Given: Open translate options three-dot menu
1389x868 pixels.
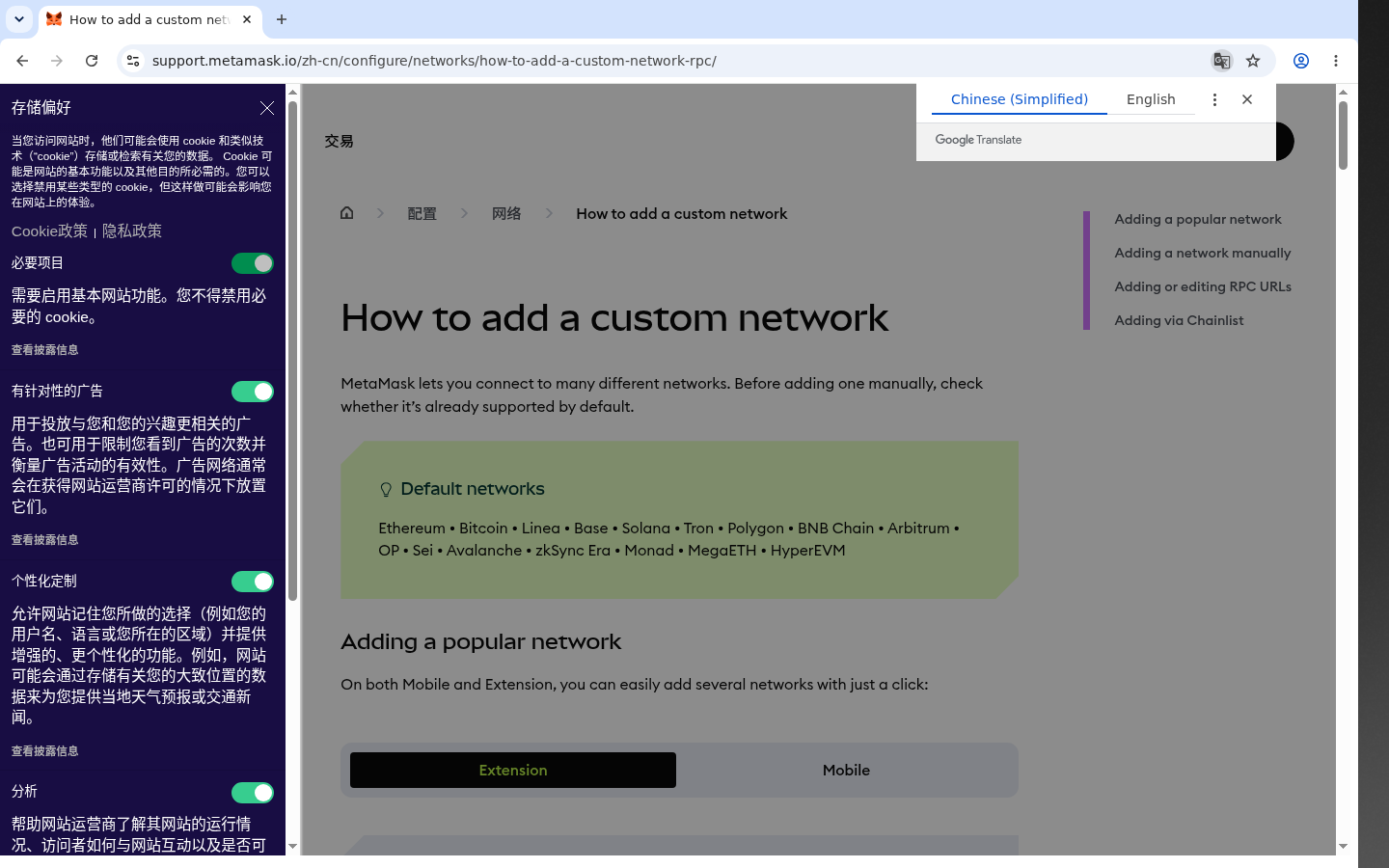Looking at the screenshot, I should coord(1214,99).
